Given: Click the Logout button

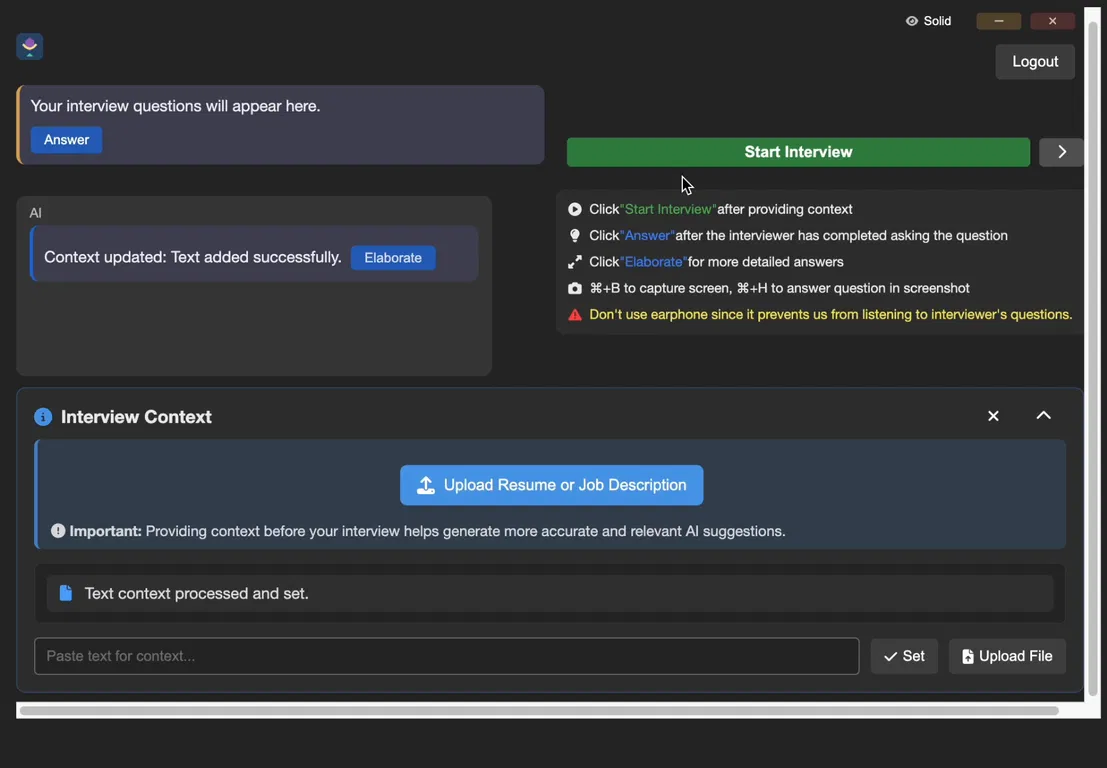Looking at the screenshot, I should pyautogui.click(x=1035, y=62).
